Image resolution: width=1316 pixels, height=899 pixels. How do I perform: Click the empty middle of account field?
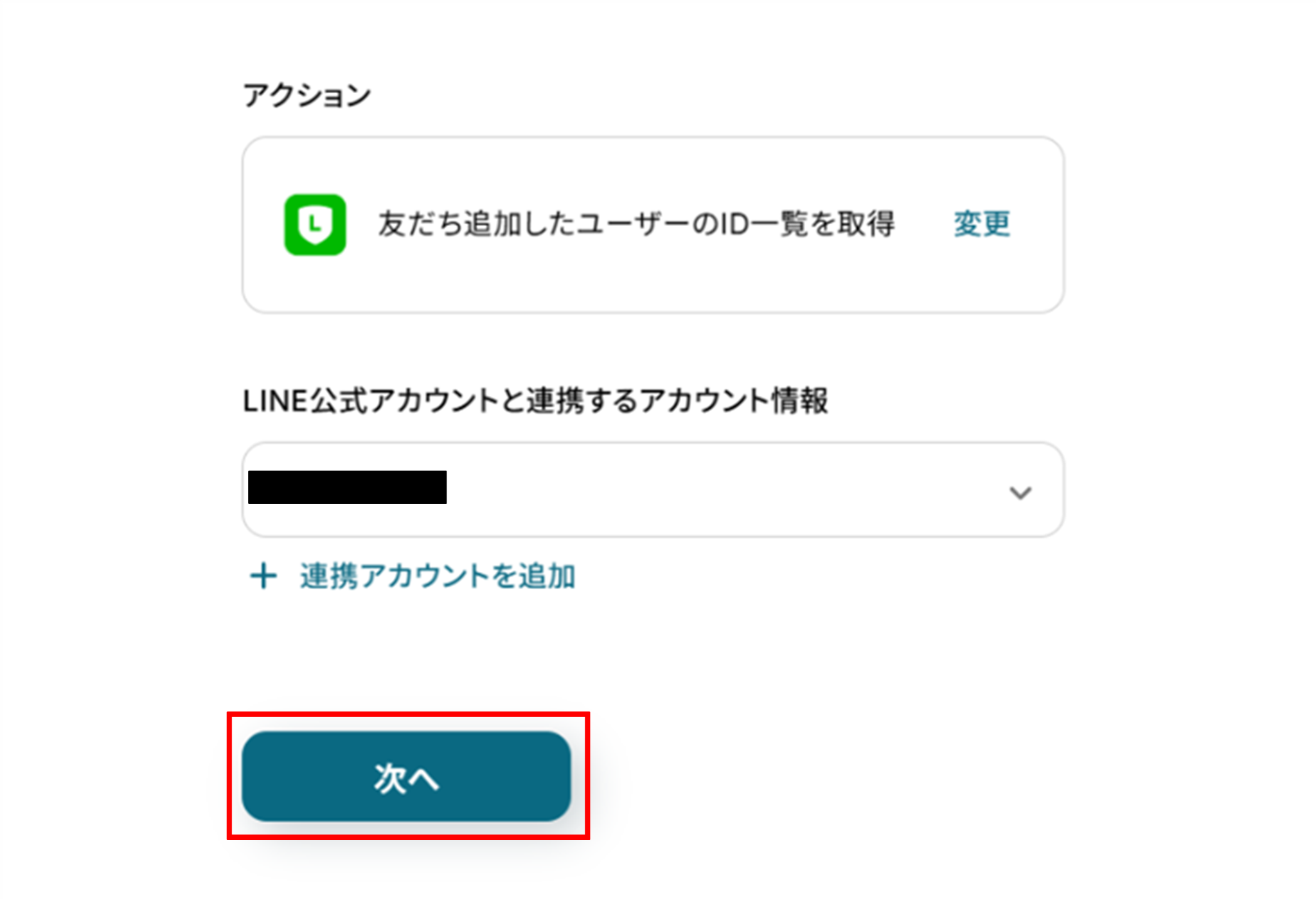click(707, 490)
